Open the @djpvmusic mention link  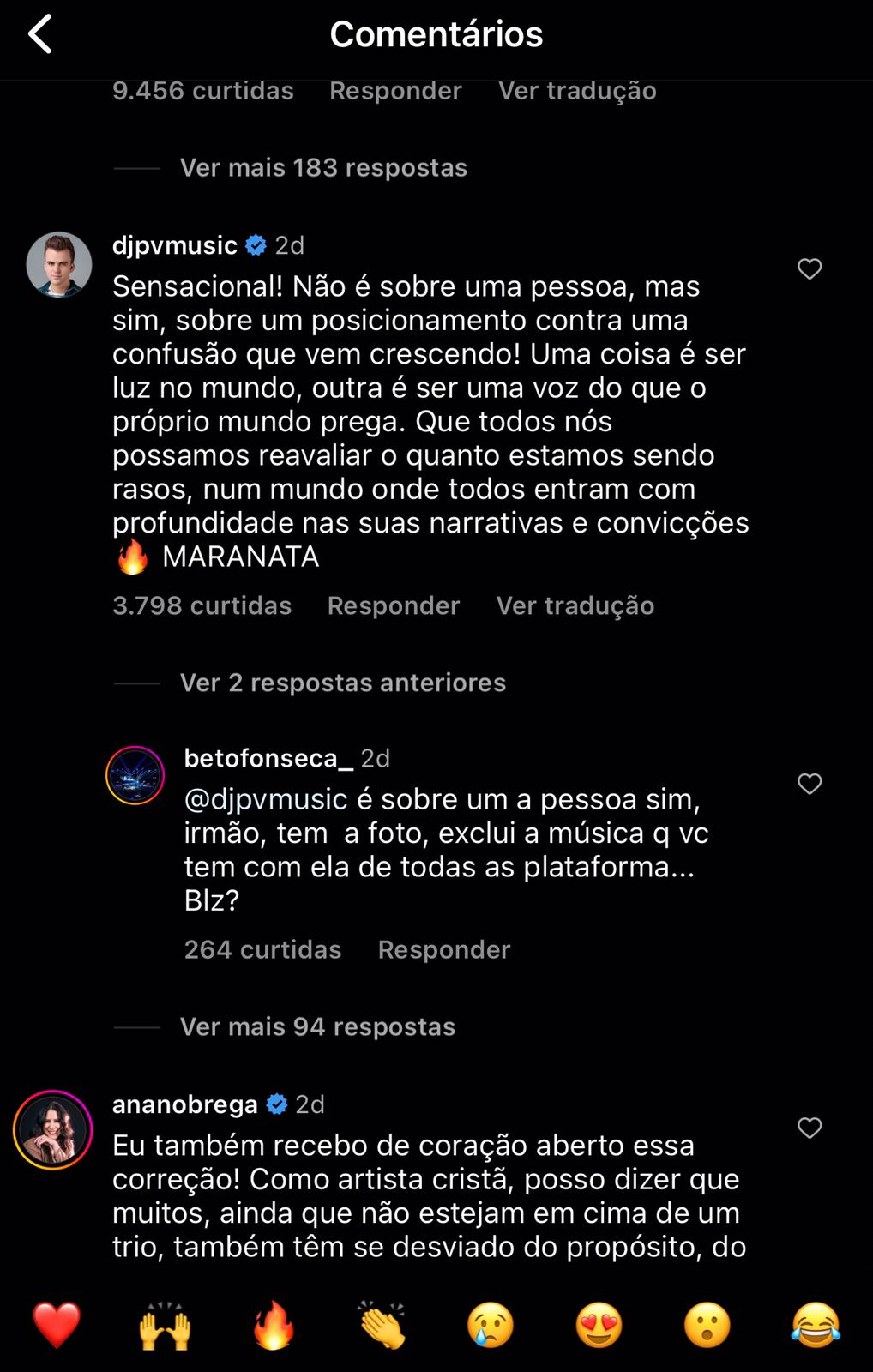[266, 799]
